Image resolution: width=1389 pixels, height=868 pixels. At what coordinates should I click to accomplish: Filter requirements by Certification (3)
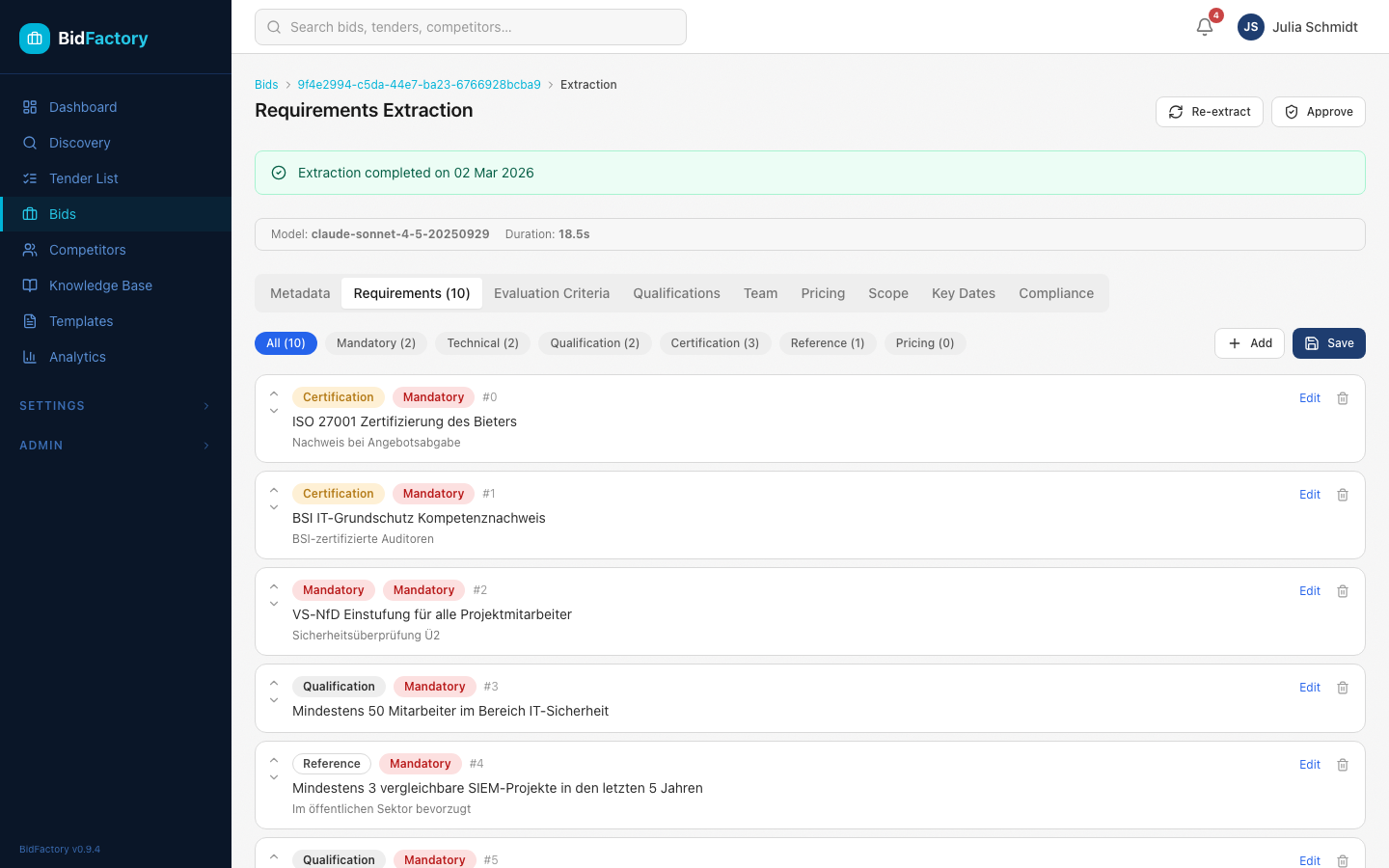click(715, 343)
